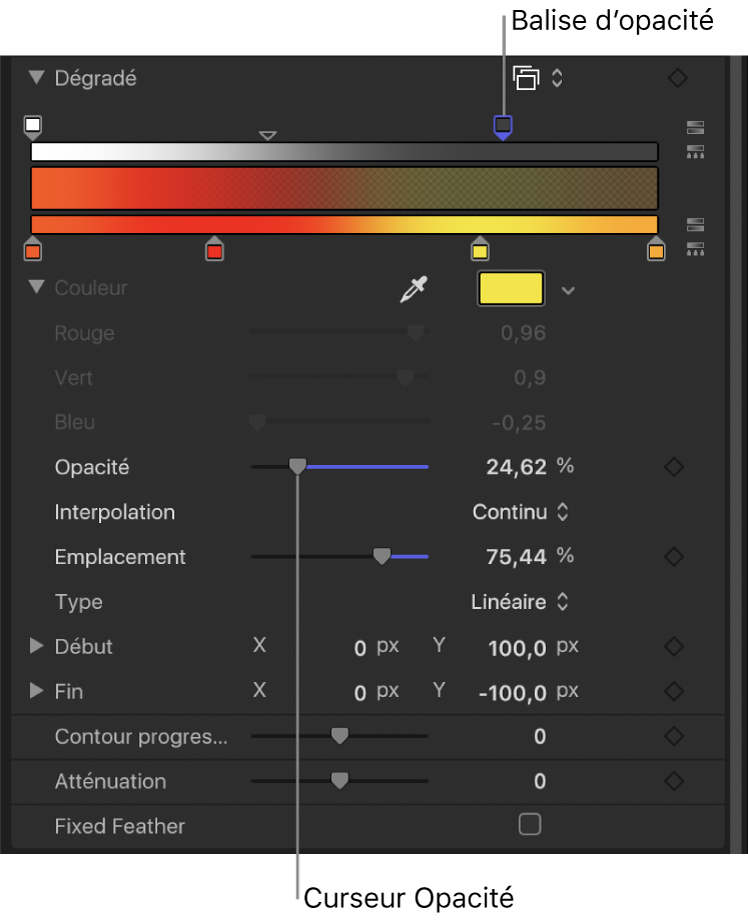
Task: Expand the Fin parameter row
Action: (x=37, y=691)
